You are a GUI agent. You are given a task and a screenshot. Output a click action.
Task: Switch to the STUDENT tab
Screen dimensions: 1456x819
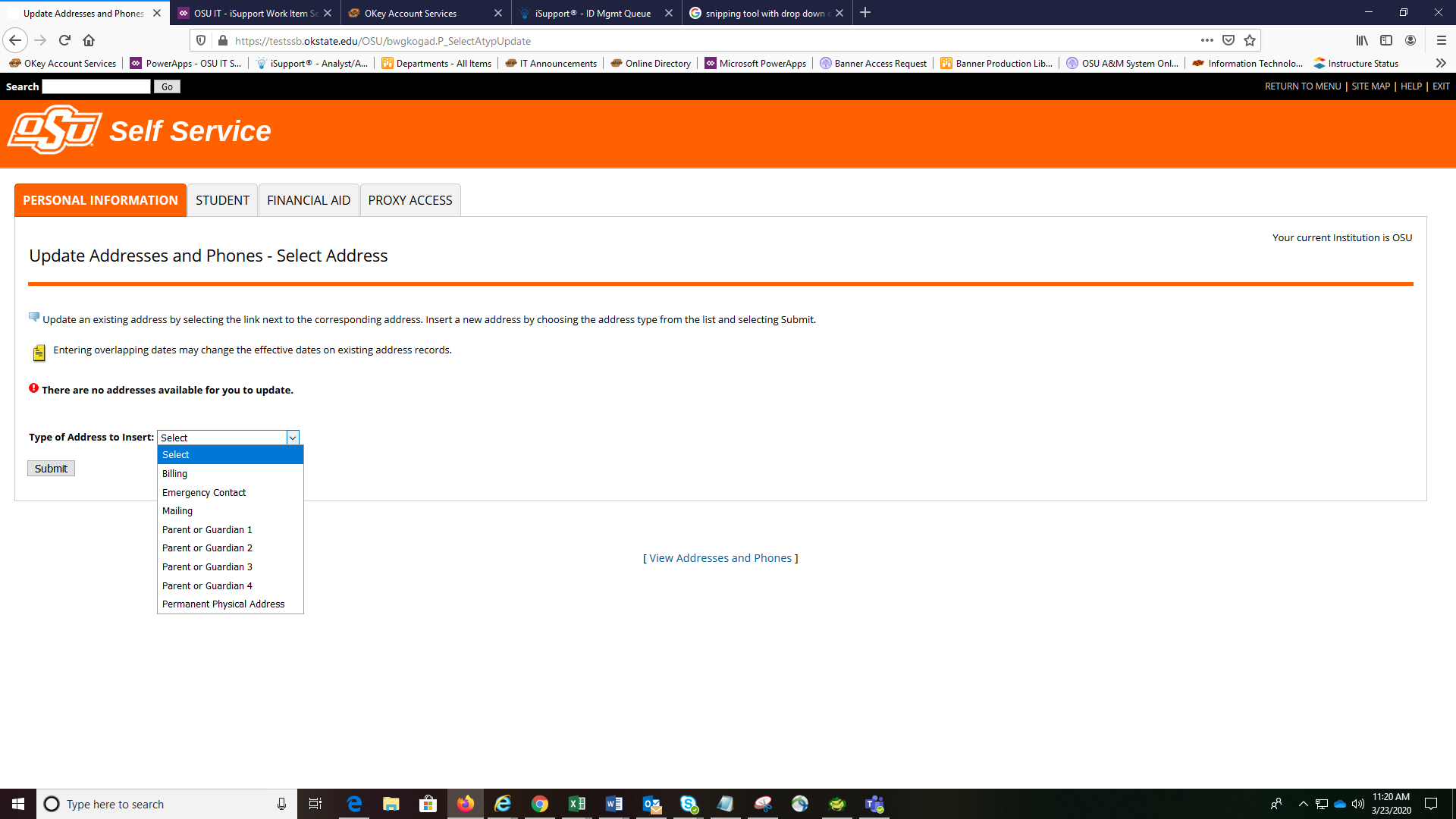tap(222, 200)
